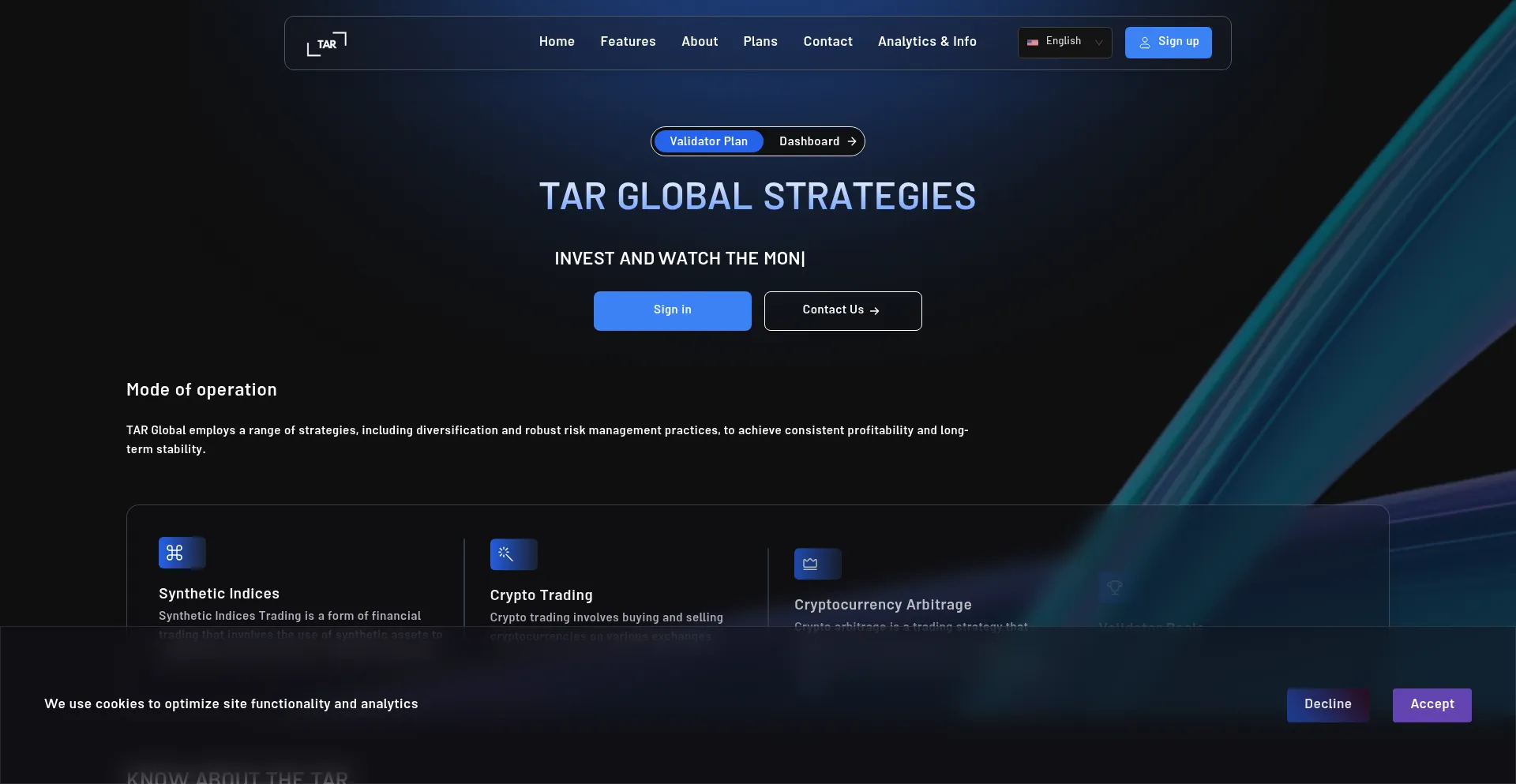Open the Crypto Trading heading
This screenshot has height=784, width=1516.
541,595
